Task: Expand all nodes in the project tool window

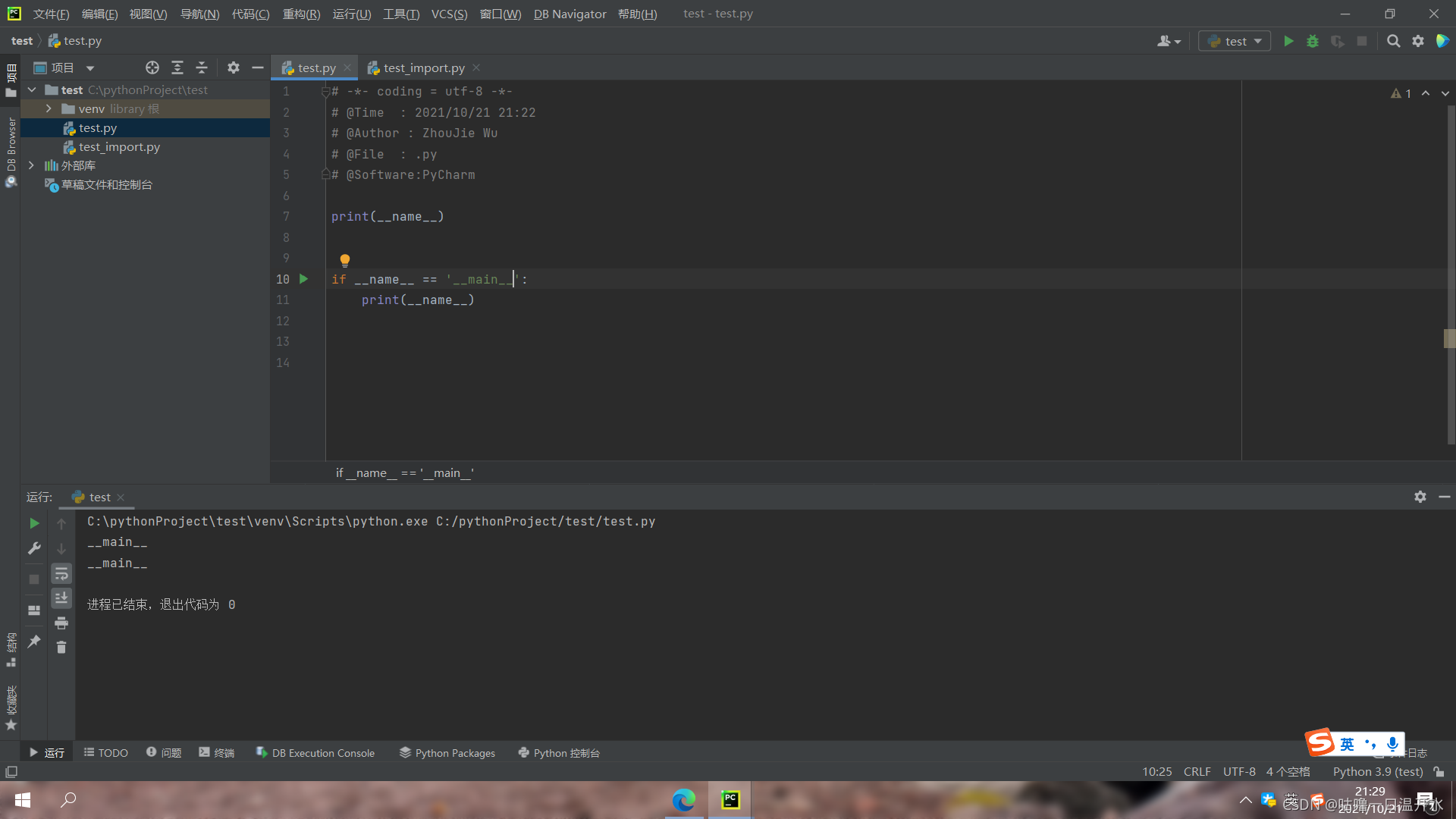Action: click(x=177, y=67)
